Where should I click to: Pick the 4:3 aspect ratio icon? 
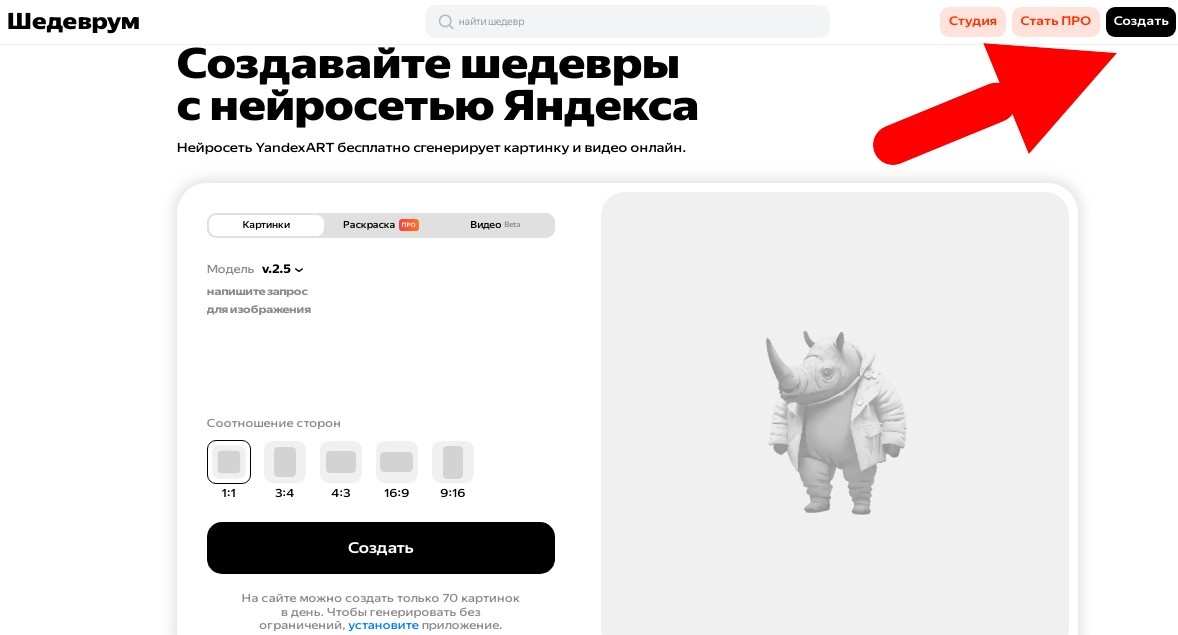coord(341,461)
